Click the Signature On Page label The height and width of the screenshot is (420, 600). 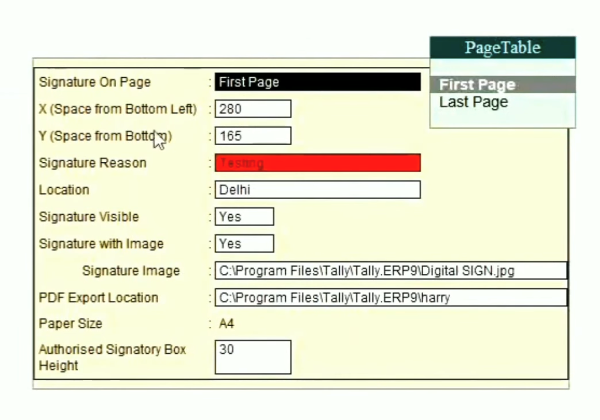[x=94, y=82]
